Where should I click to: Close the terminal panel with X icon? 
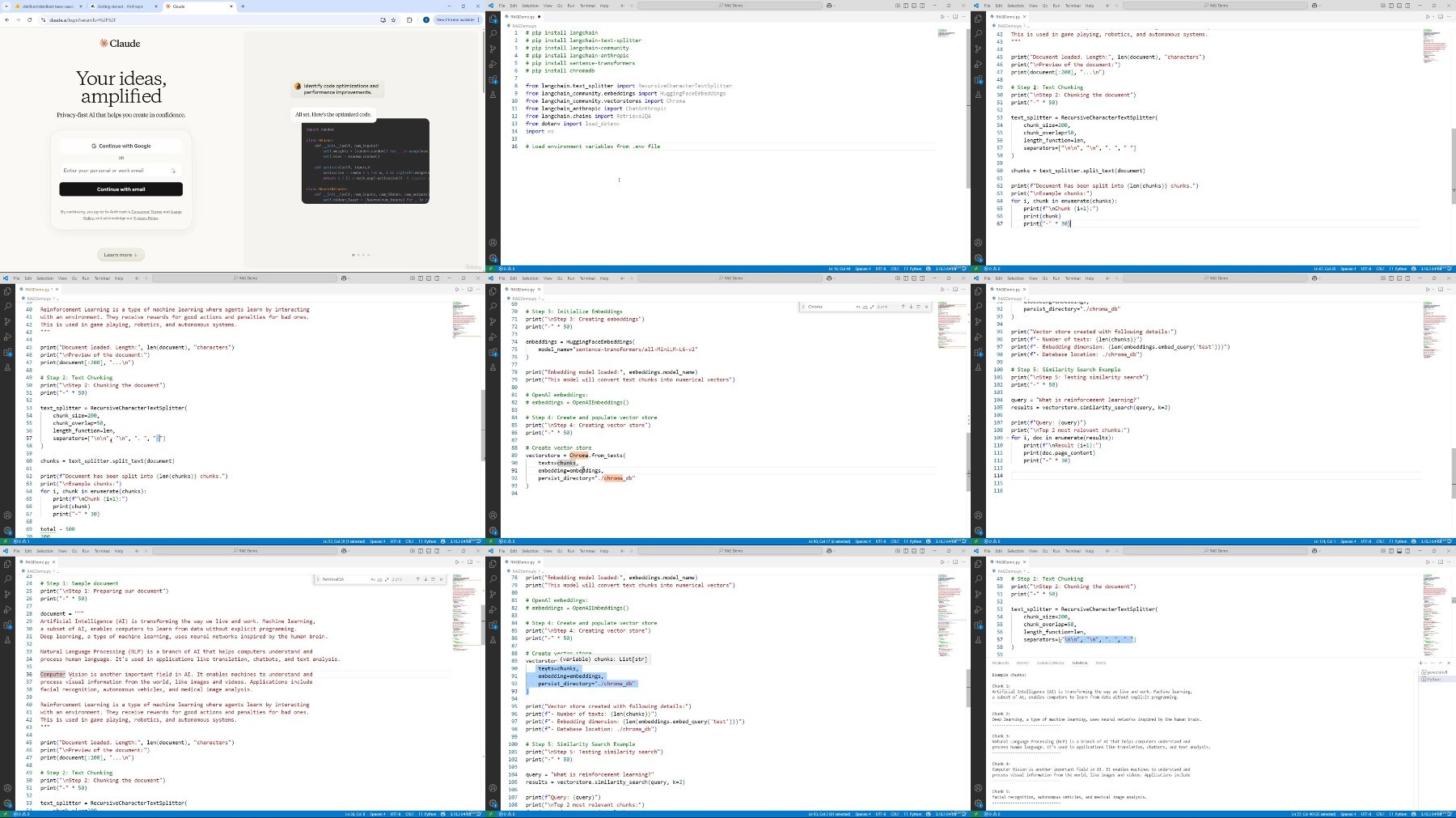[x=1449, y=663]
